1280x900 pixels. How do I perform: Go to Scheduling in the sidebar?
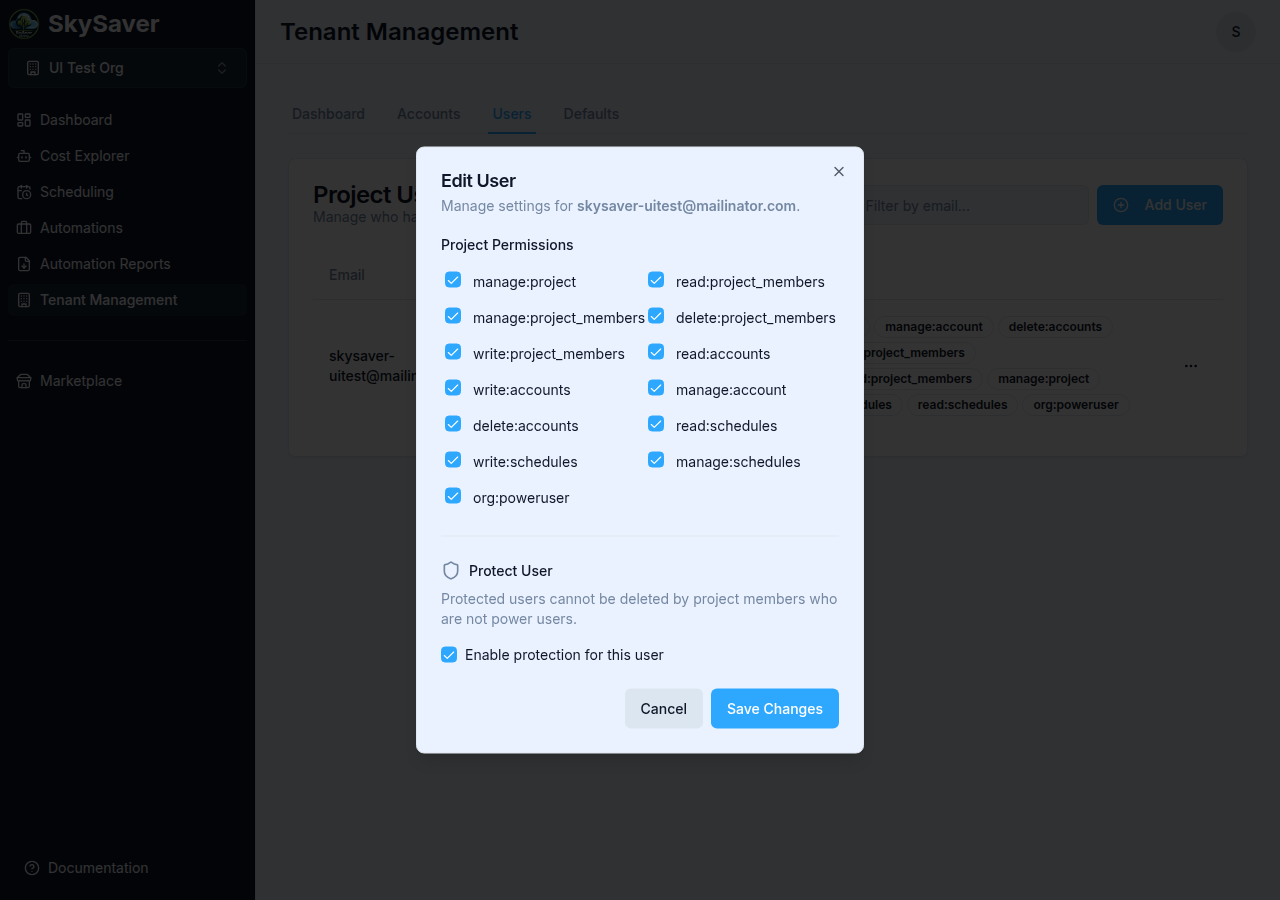(x=127, y=192)
